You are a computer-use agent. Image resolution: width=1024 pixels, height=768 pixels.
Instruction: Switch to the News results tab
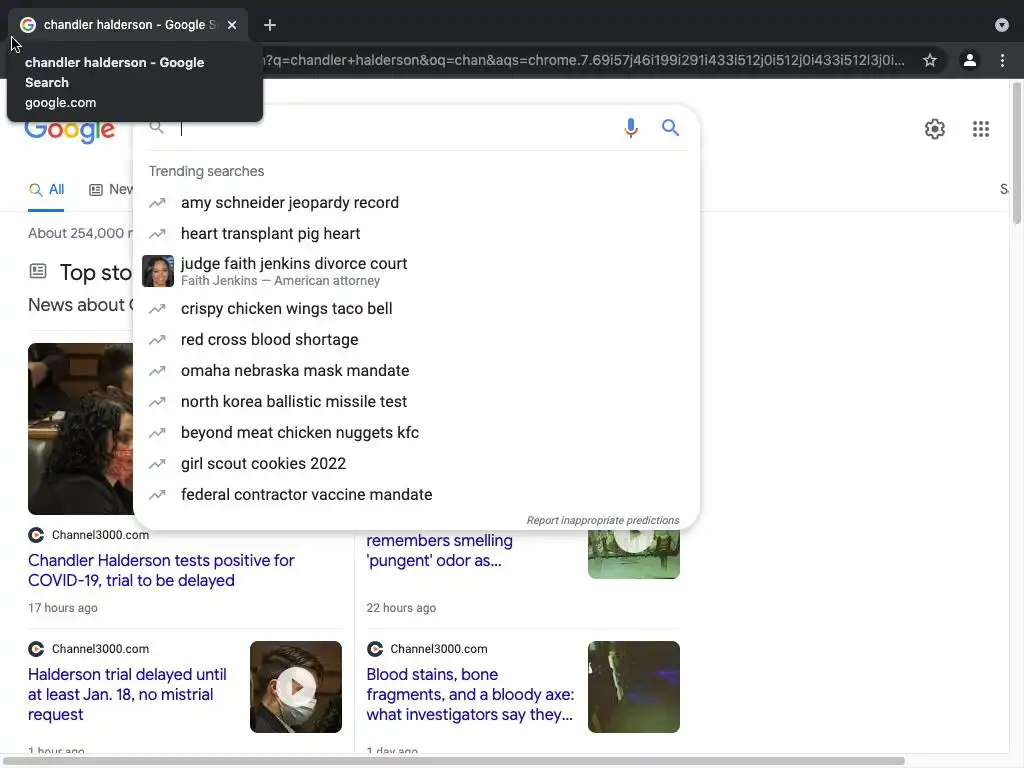110,189
